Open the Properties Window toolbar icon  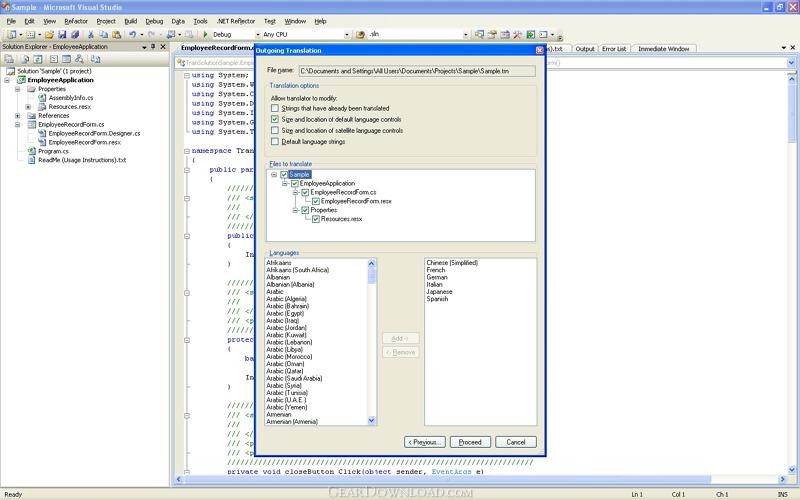click(x=492, y=34)
